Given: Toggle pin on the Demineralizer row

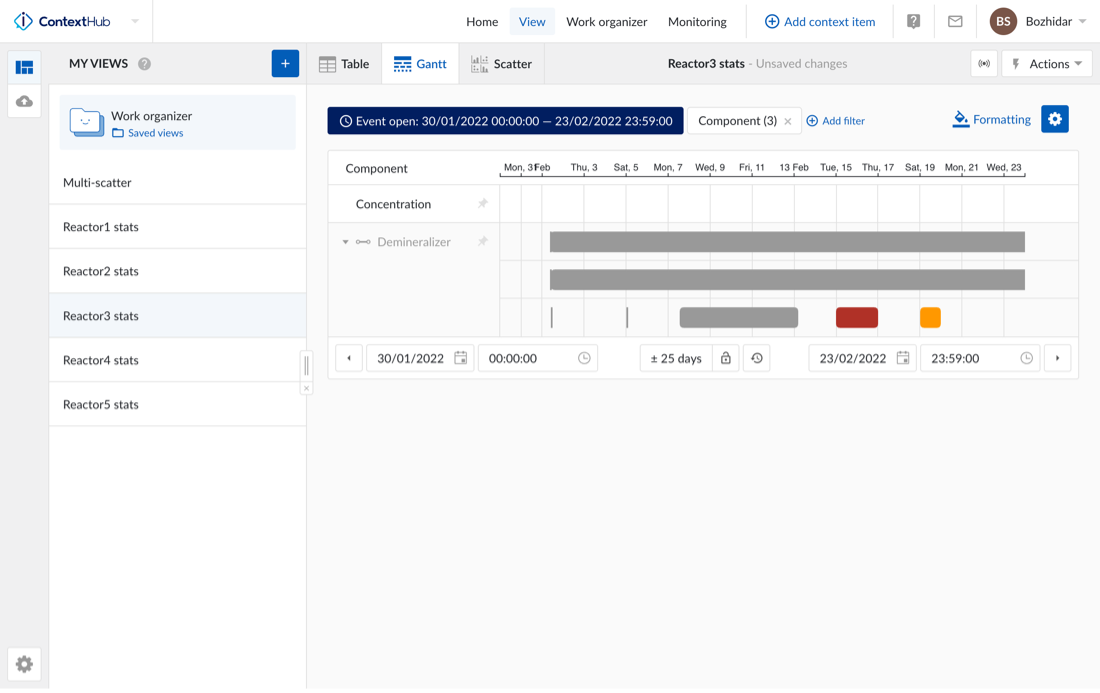Looking at the screenshot, I should [482, 242].
